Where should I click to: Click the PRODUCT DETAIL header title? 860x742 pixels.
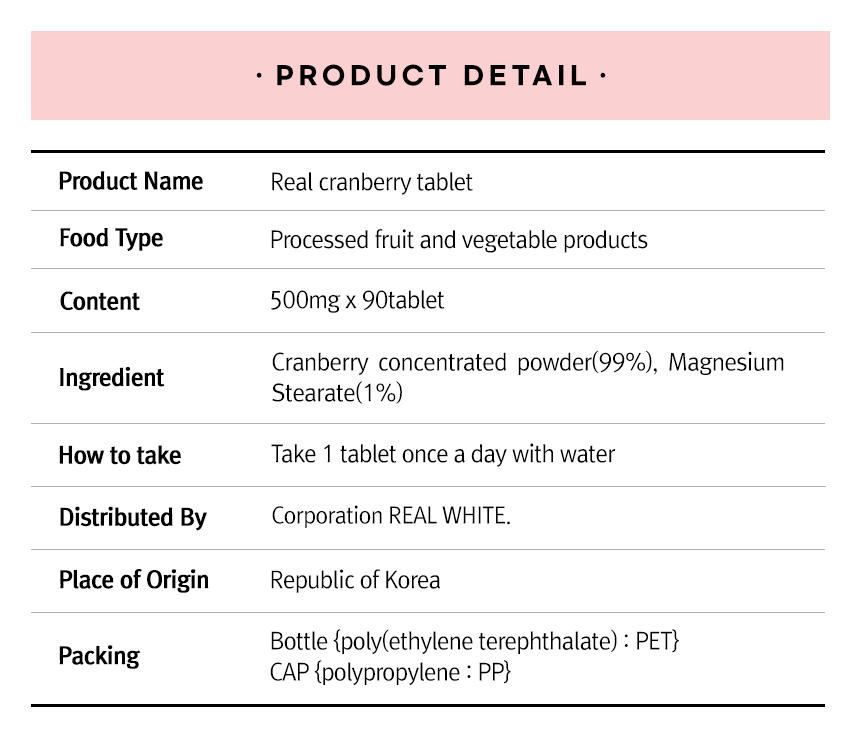click(x=430, y=76)
